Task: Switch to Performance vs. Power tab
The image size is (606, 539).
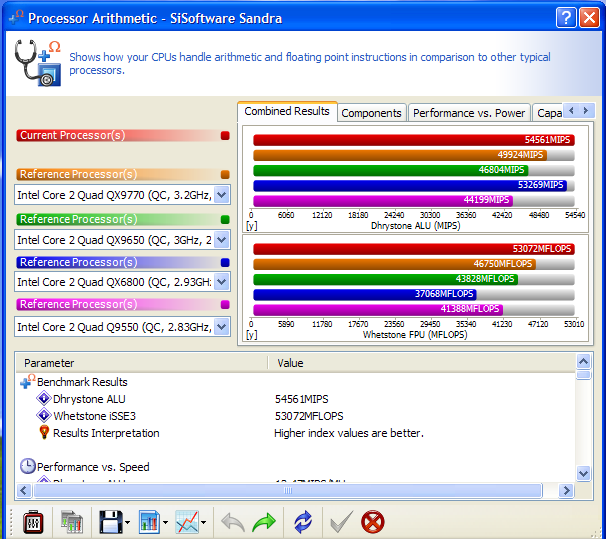Action: (x=469, y=113)
